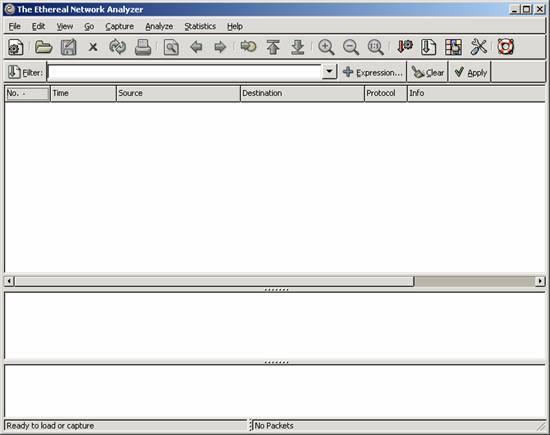Reload capture file icon
550x435 pixels.
pos(118,47)
